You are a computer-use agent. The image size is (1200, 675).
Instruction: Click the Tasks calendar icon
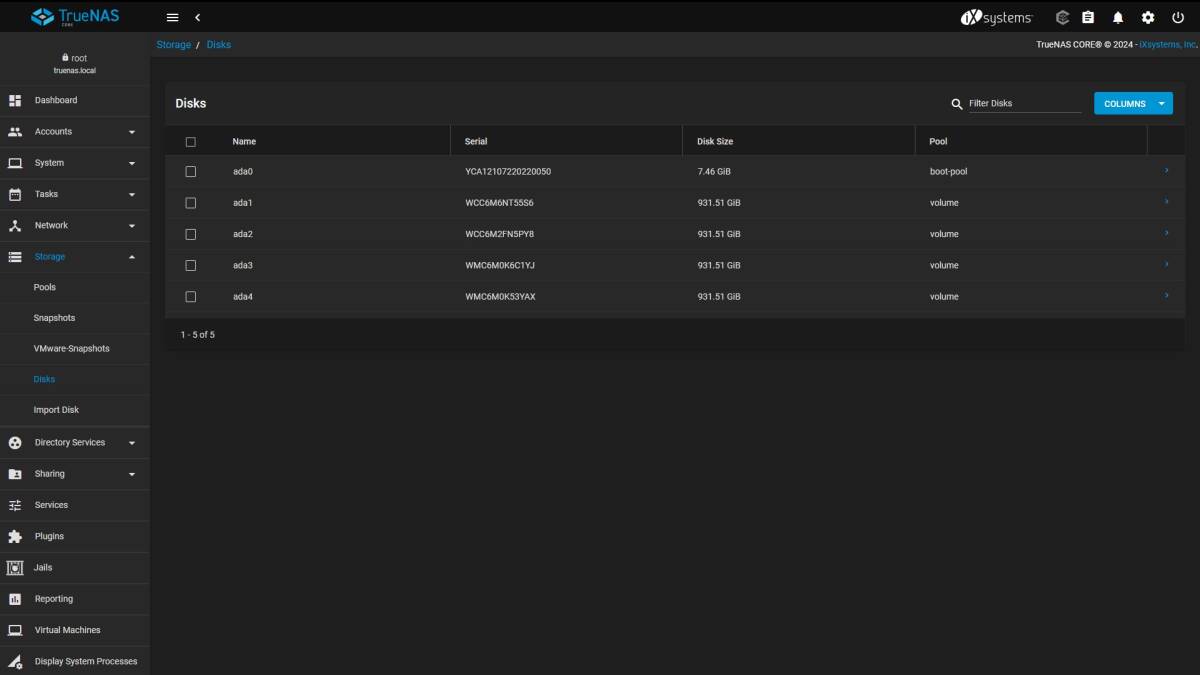pyautogui.click(x=15, y=194)
